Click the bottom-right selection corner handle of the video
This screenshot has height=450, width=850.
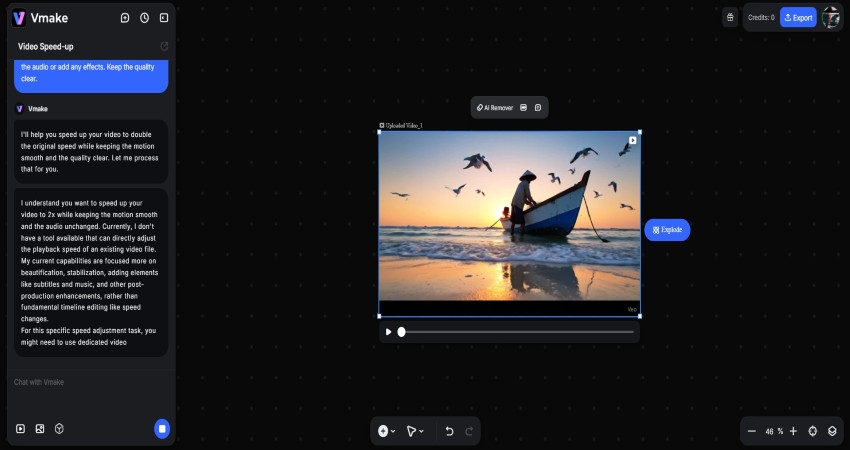coord(640,316)
